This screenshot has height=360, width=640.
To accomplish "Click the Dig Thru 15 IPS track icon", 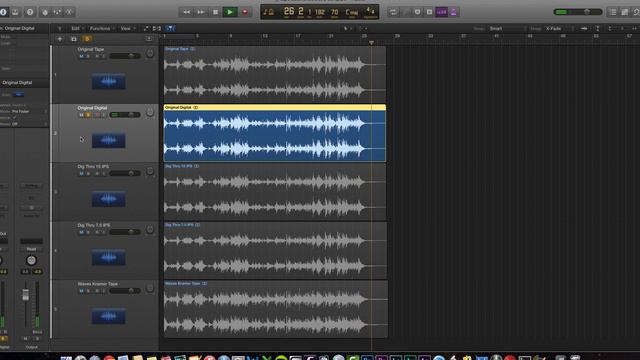I will click(109, 199).
